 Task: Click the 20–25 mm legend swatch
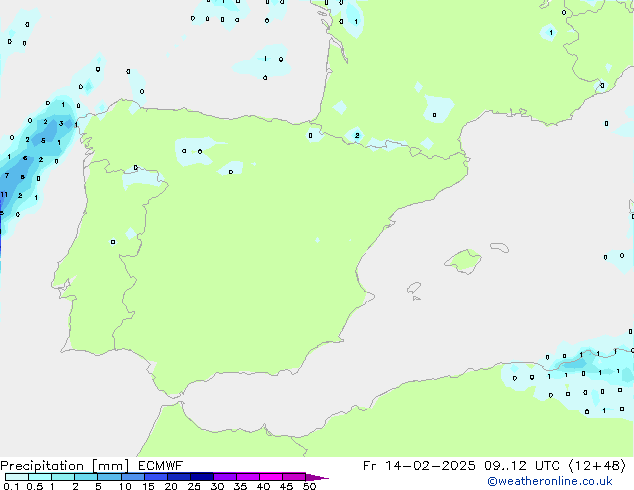(178, 477)
